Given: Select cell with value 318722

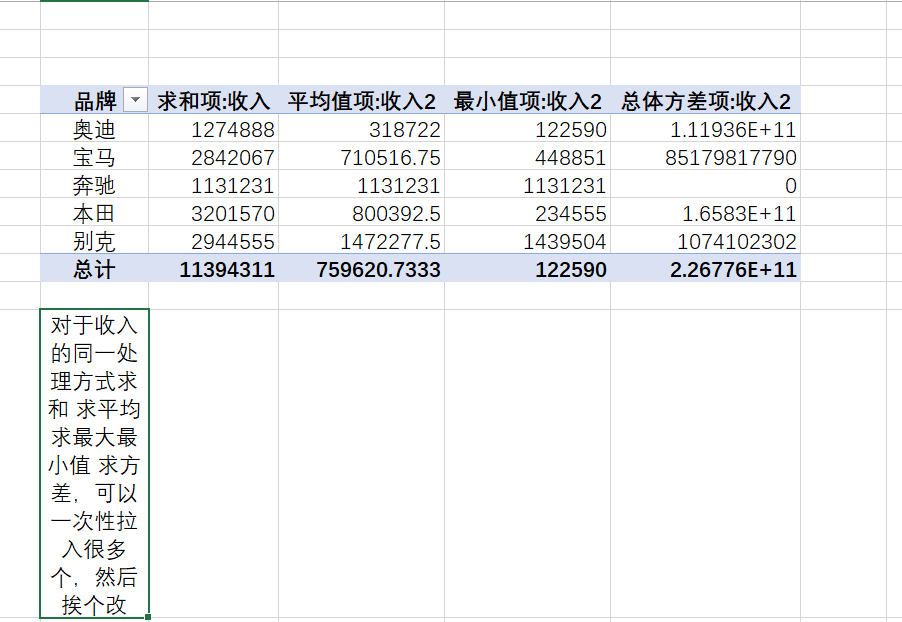Looking at the screenshot, I should click(361, 128).
